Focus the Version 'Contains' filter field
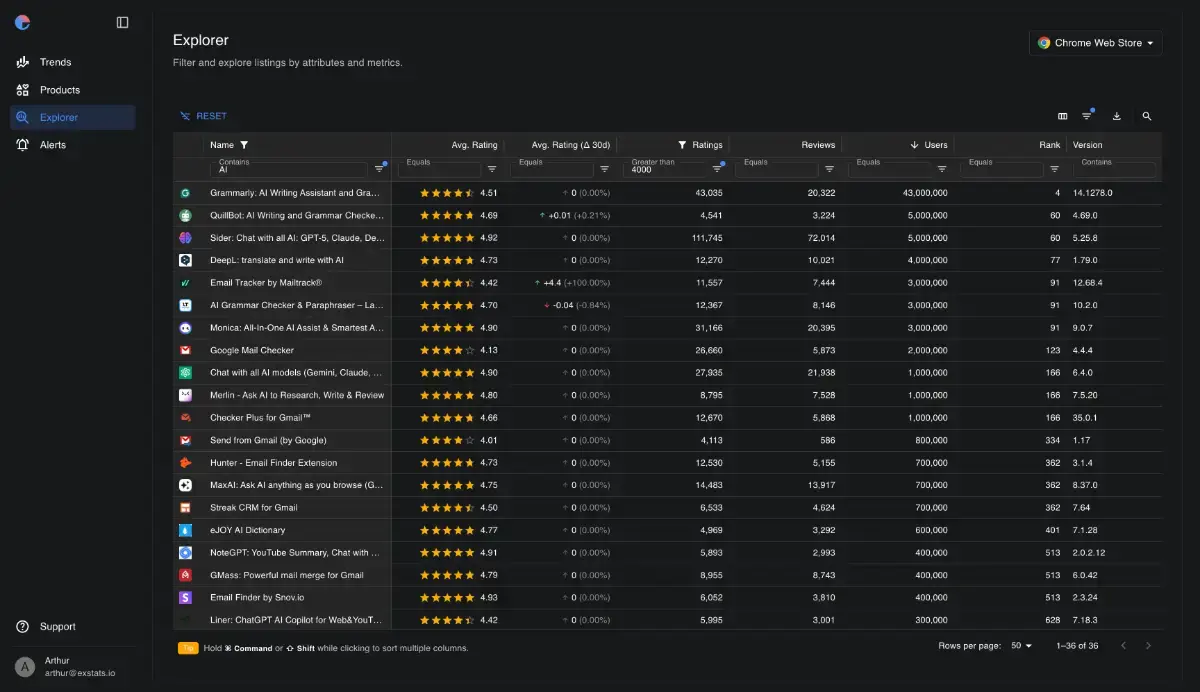The image size is (1200, 692). 1114,169
